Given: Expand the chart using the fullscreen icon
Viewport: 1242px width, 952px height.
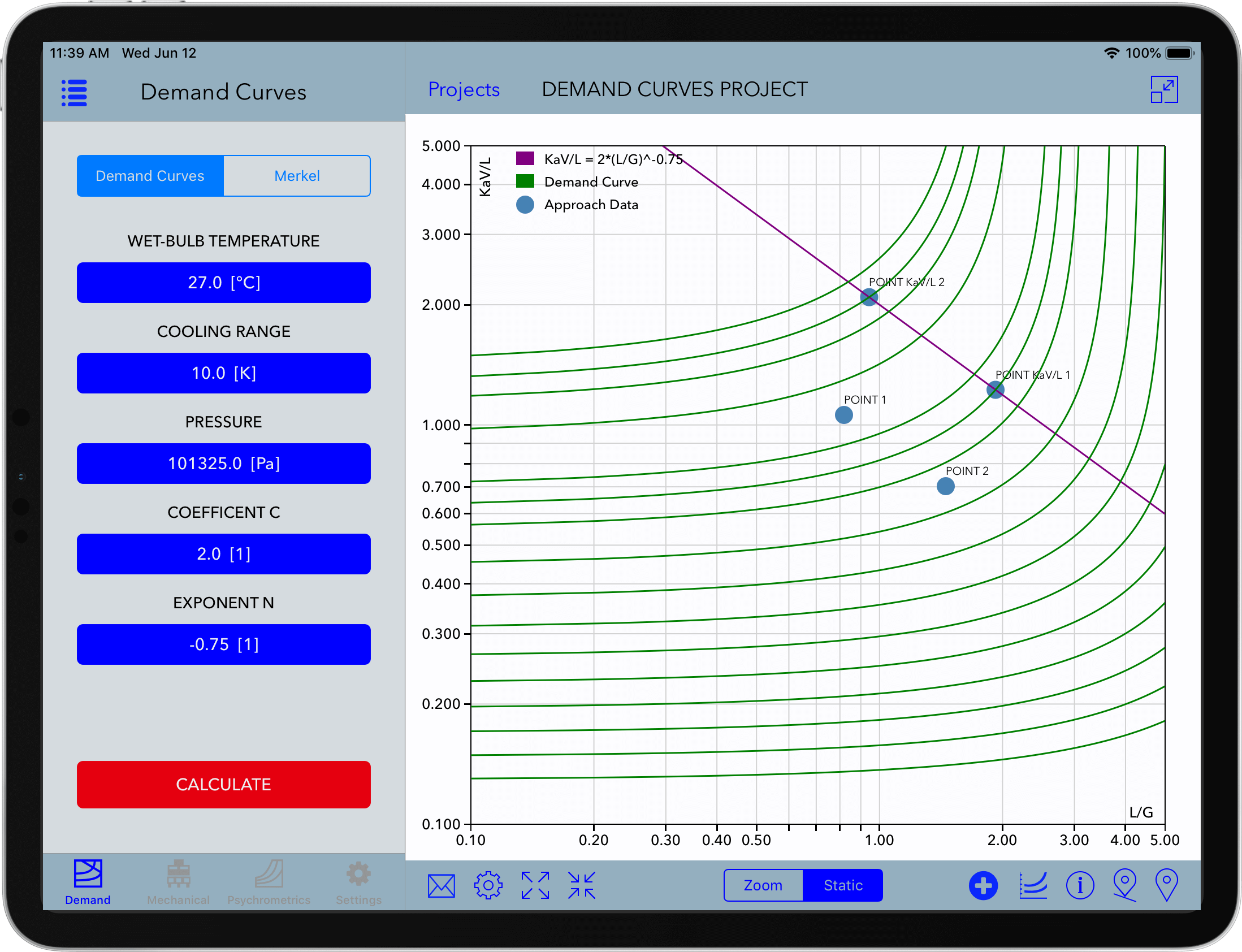Looking at the screenshot, I should click(1166, 89).
